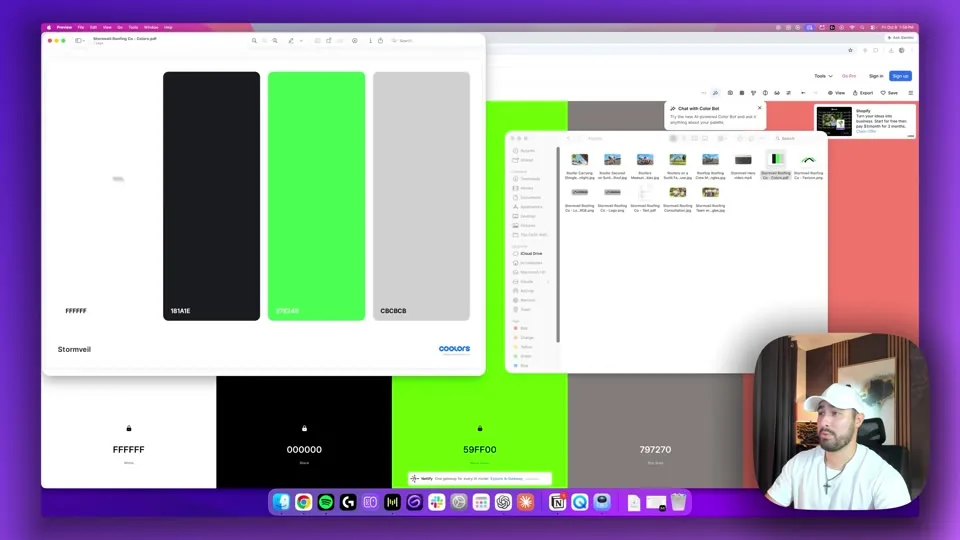This screenshot has width=960, height=540.
Task: Open the Claude app from the Dock
Action: (x=525, y=502)
